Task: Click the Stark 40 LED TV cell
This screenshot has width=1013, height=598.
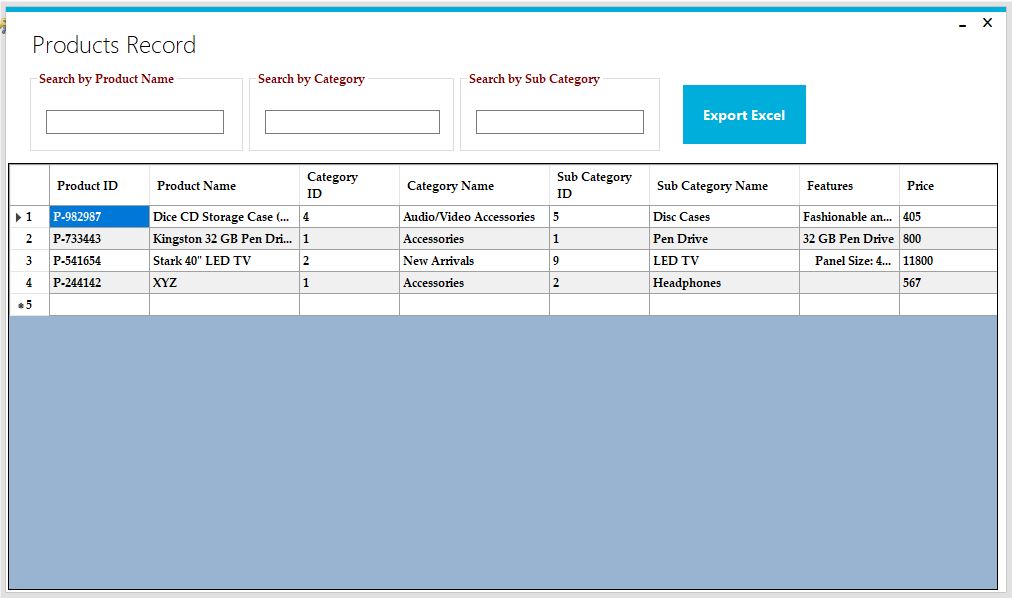Action: [223, 260]
